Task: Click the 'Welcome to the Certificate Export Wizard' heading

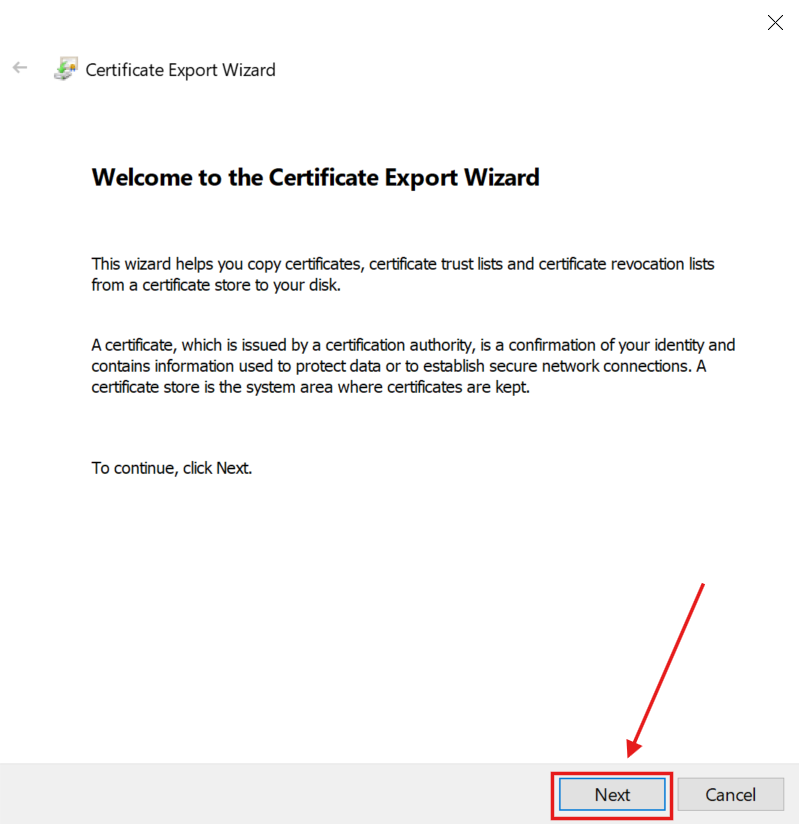Action: [x=315, y=178]
